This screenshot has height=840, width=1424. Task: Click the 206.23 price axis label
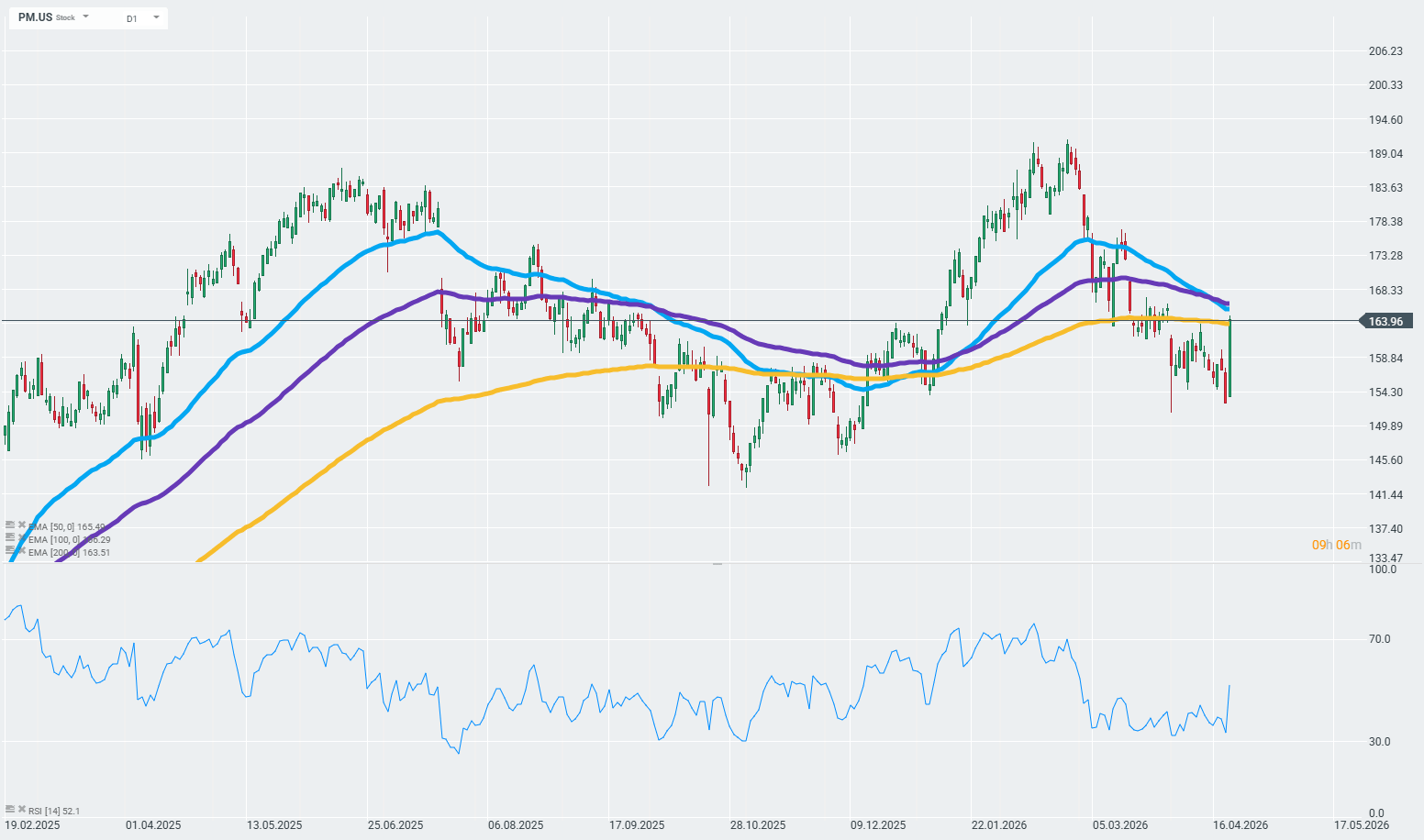coord(1385,51)
